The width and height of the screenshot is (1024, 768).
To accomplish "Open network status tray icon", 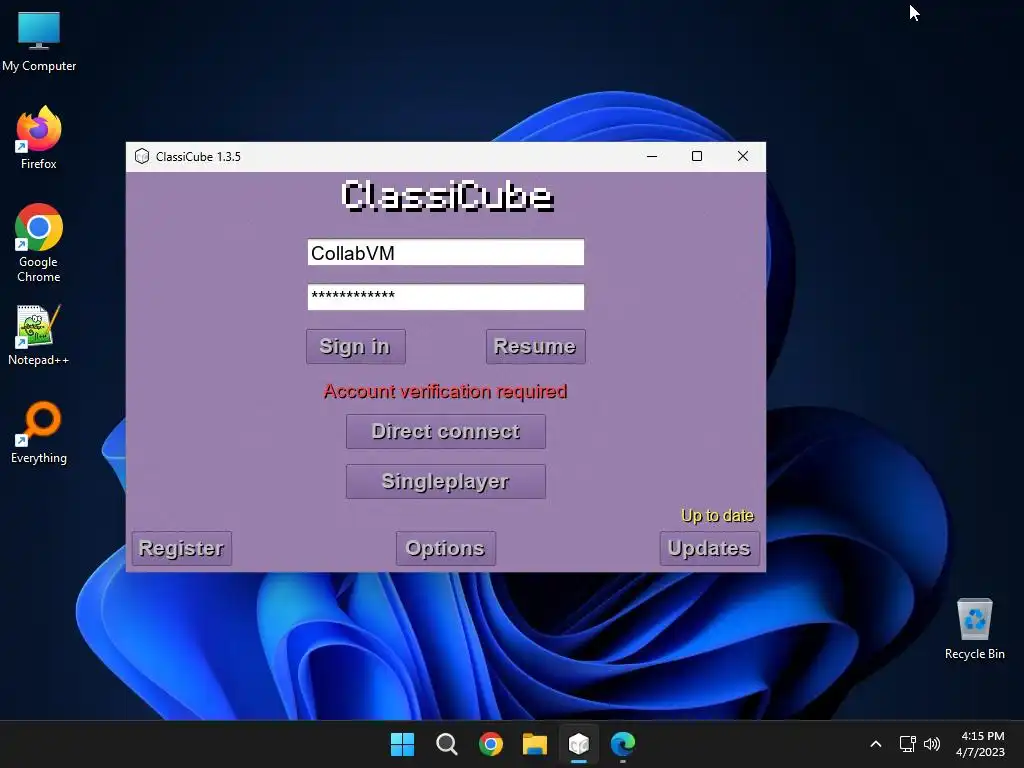I will 907,744.
